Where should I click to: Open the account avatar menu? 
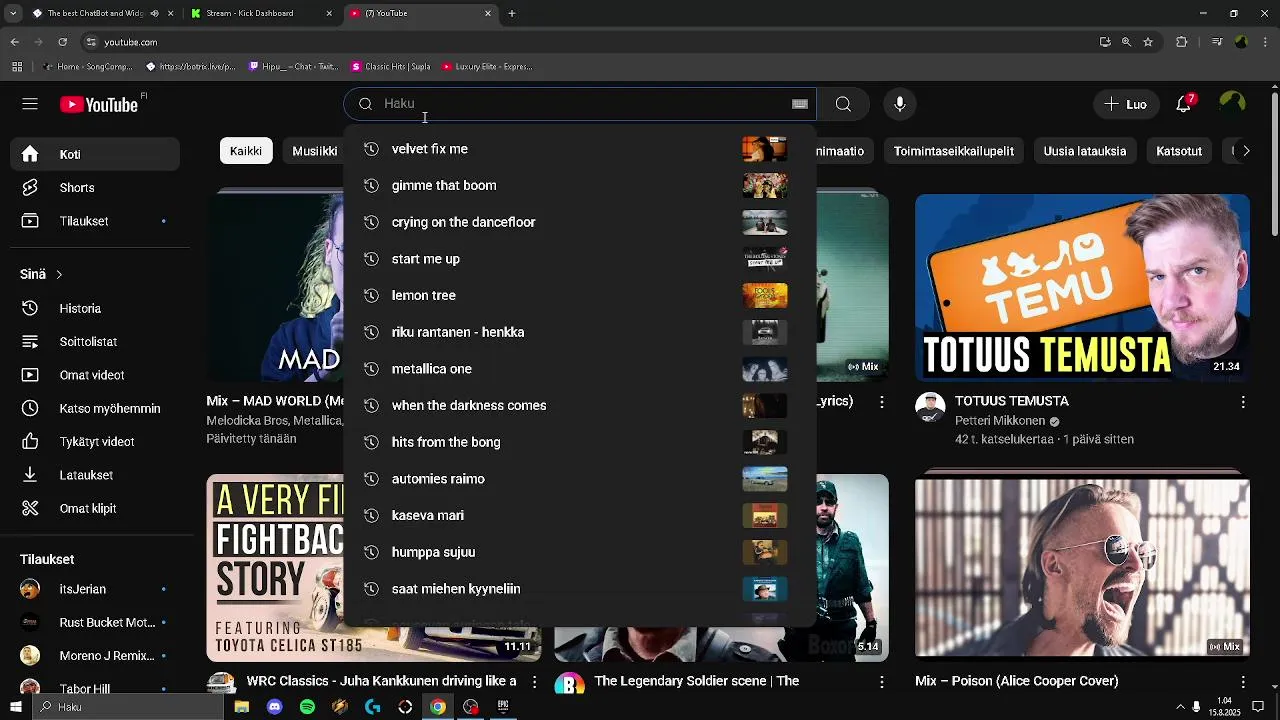click(x=1233, y=104)
